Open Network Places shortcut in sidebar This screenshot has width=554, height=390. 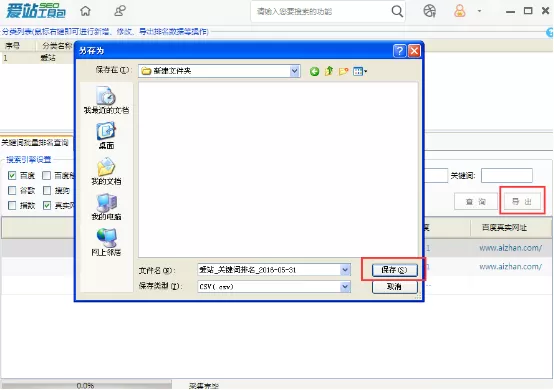(x=106, y=242)
